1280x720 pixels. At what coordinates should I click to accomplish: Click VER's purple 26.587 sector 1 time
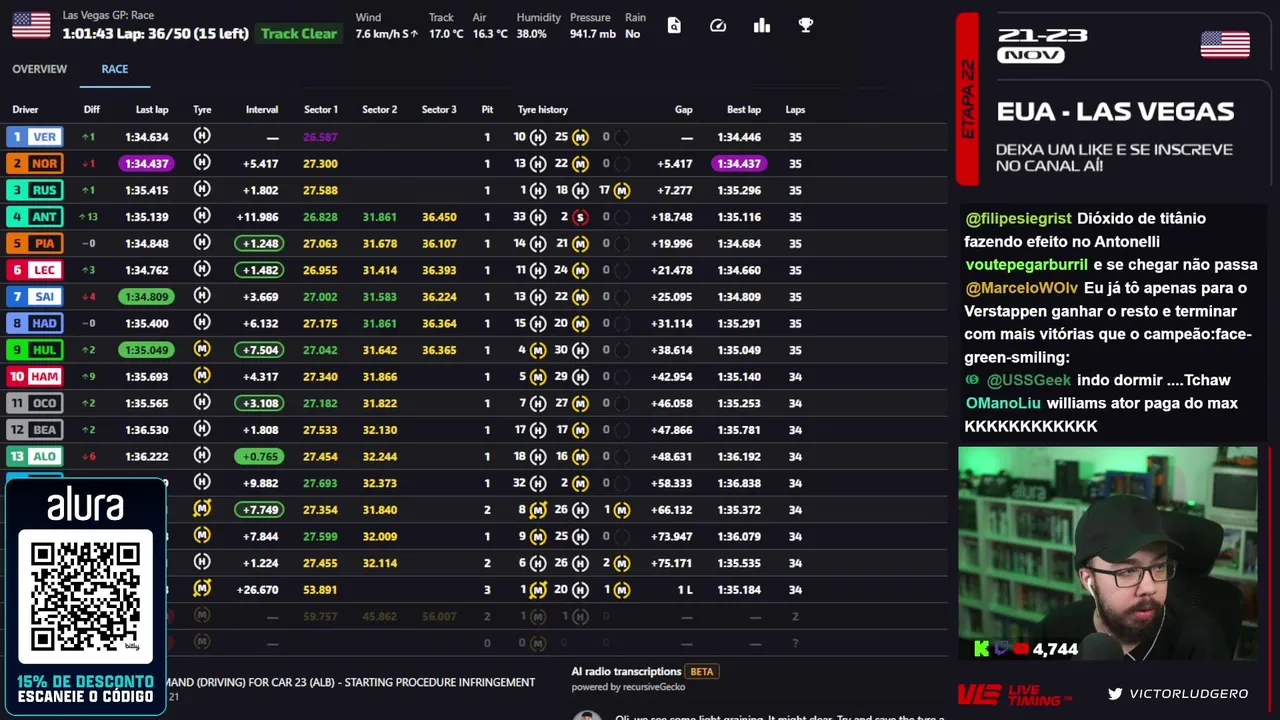320,137
